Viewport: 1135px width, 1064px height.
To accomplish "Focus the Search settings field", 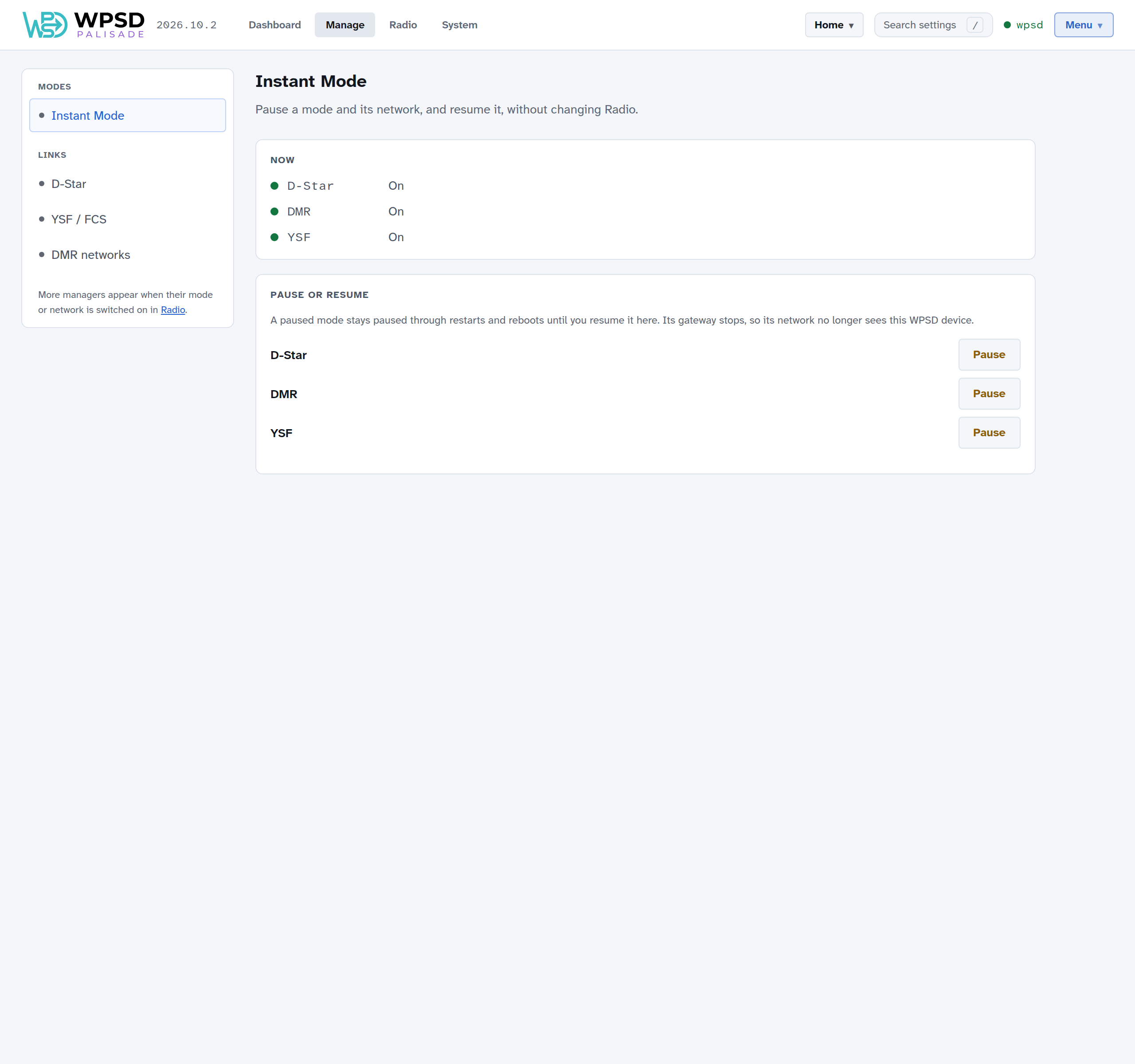I will (x=933, y=24).
